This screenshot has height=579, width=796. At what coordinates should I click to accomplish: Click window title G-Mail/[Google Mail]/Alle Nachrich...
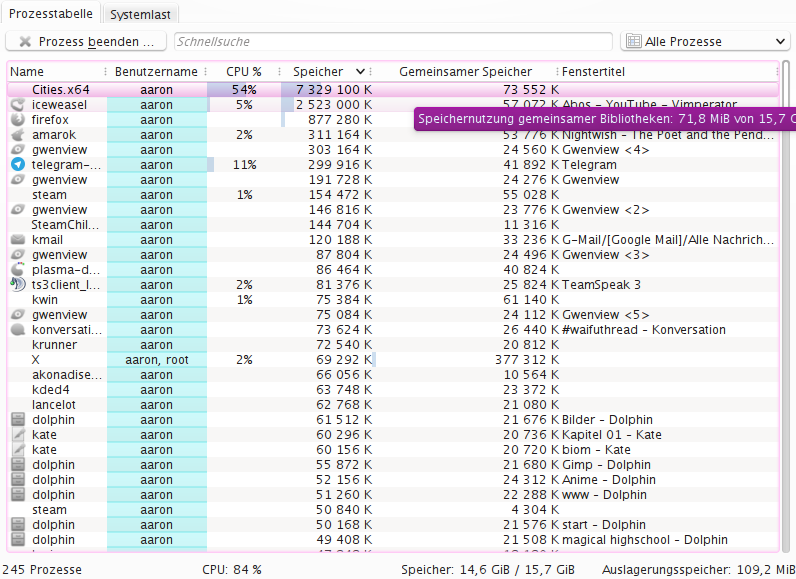click(x=668, y=240)
